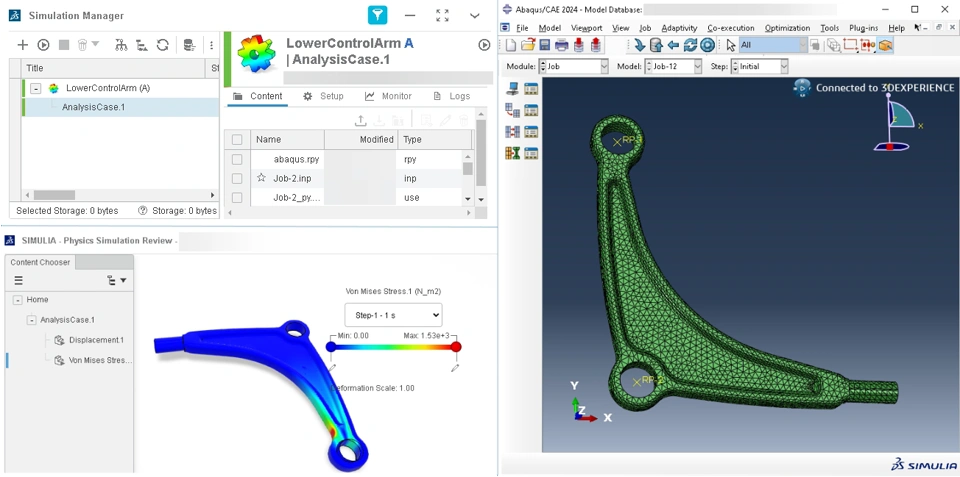Image resolution: width=960 pixels, height=477 pixels.
Task: Click the trash delete icon in Simulation Manager
Action: (x=83, y=45)
